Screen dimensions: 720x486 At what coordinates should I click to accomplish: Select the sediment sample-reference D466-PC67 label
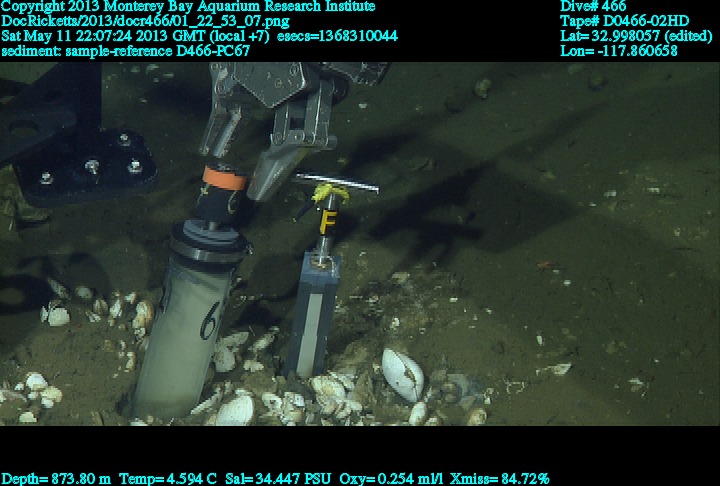click(125, 50)
